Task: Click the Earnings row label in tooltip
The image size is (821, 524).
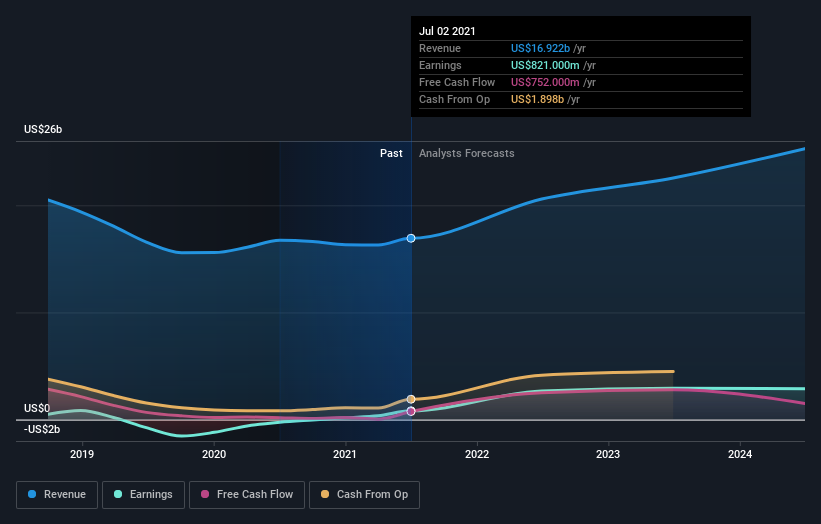Action: pos(440,65)
